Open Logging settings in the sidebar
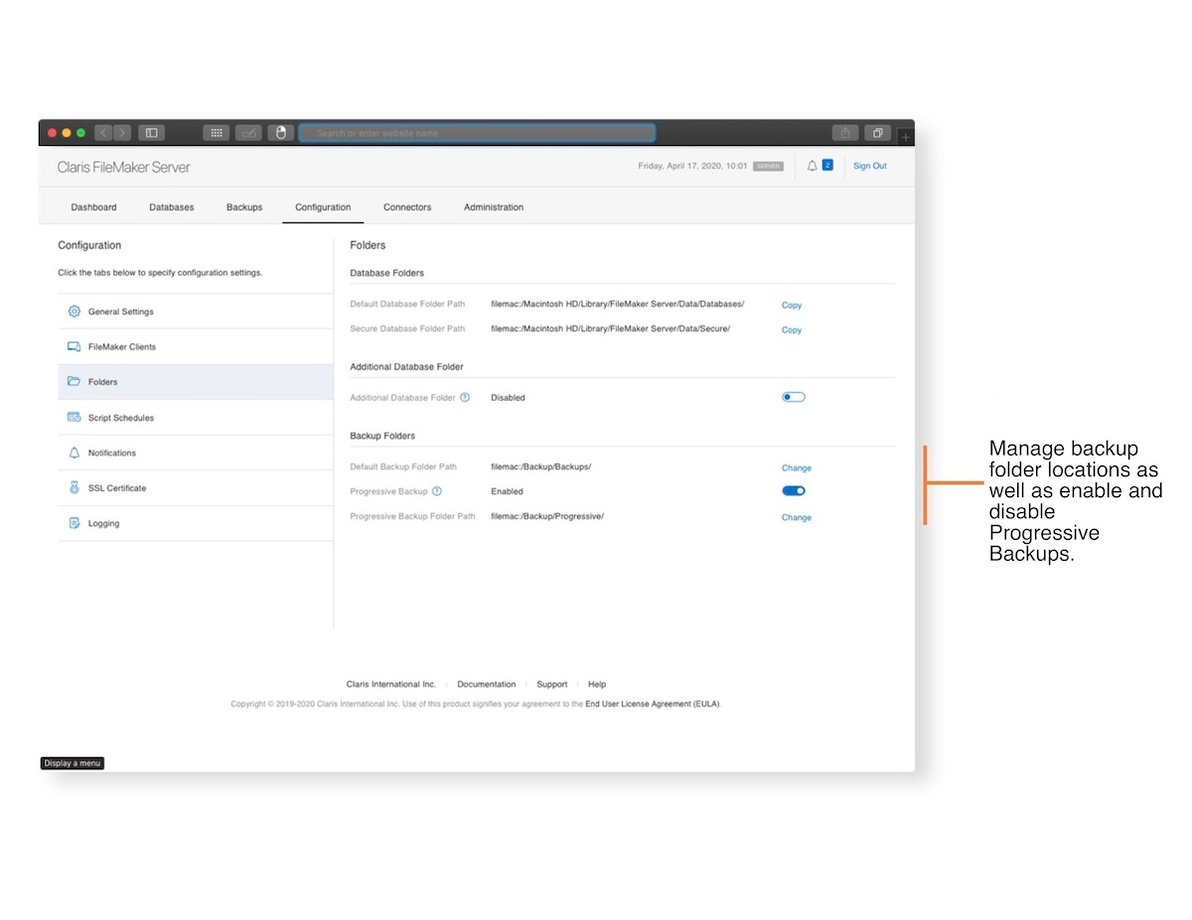 pyautogui.click(x=195, y=523)
